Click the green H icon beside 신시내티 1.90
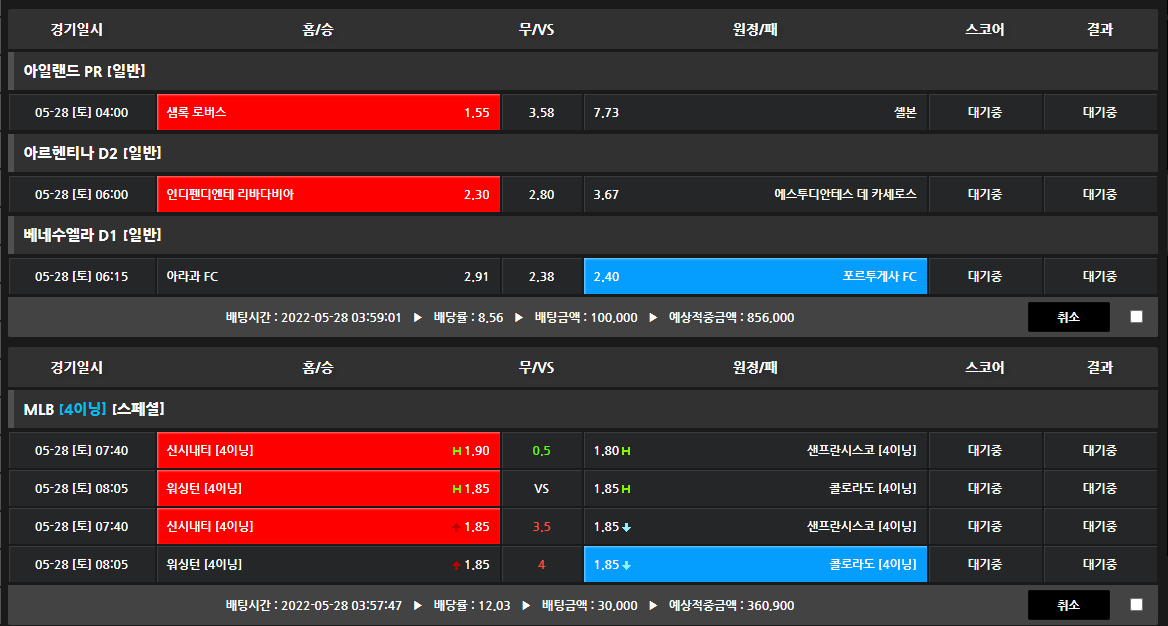The image size is (1168, 626). tap(457, 451)
